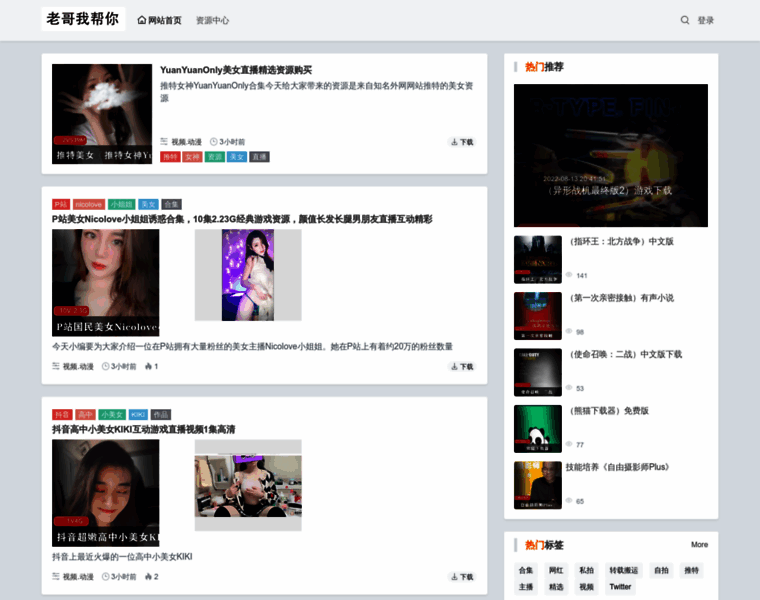Click the fire icon in the second post
The width and height of the screenshot is (760, 600).
[148, 367]
